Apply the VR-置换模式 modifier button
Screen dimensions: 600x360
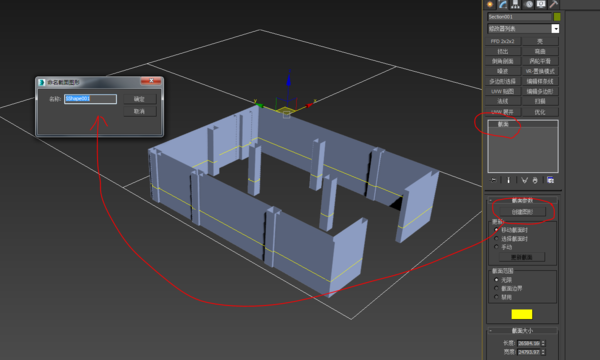[x=540, y=71]
